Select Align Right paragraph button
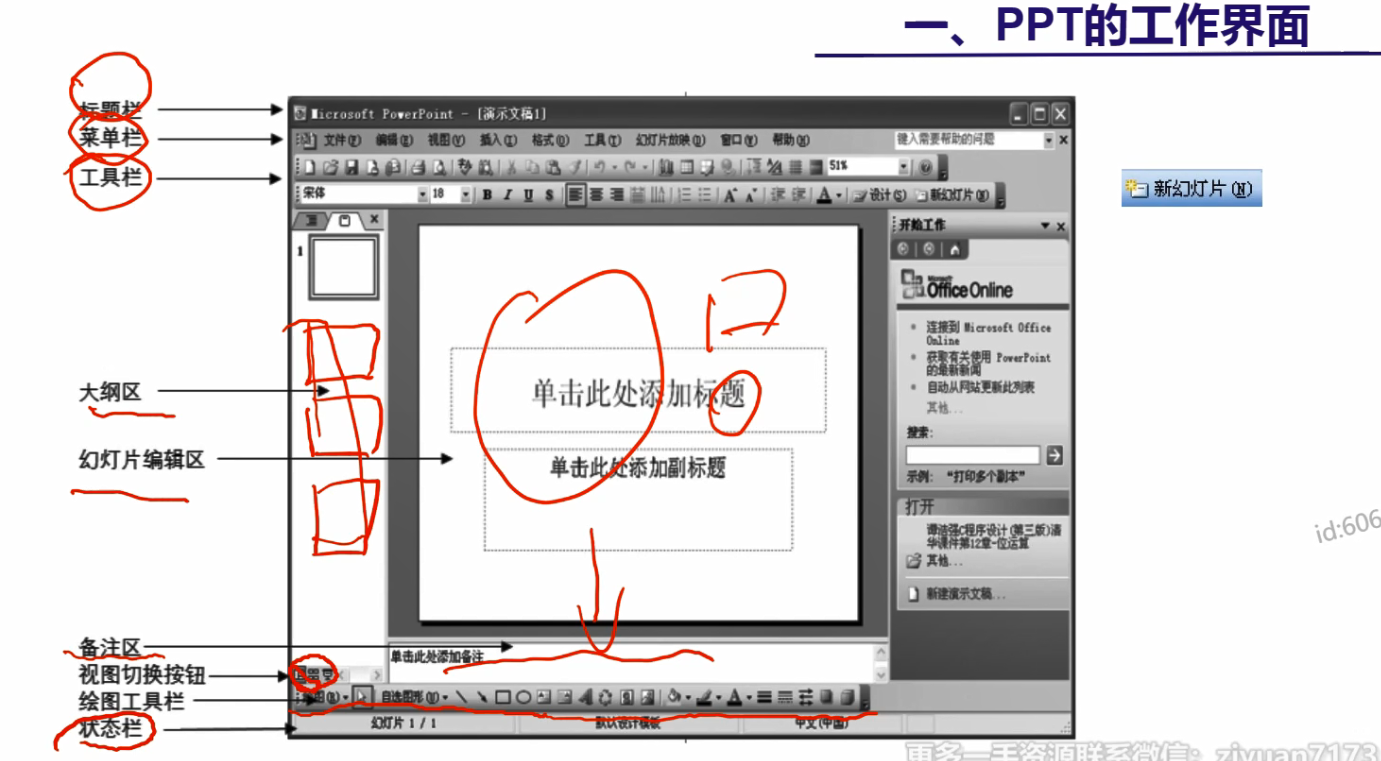Viewport: 1381px width, 761px height. (x=616, y=194)
